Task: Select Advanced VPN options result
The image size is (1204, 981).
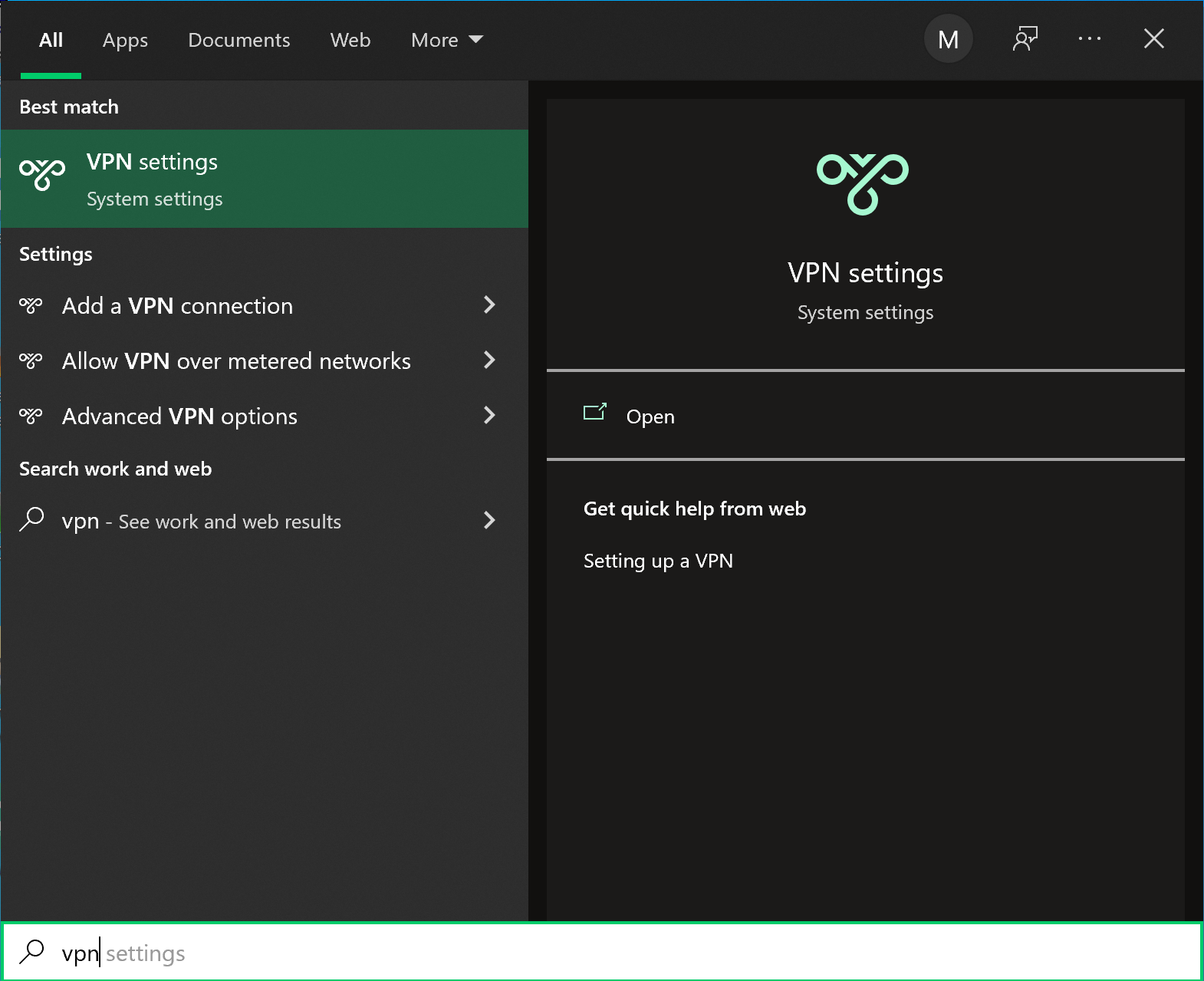Action: (265, 416)
